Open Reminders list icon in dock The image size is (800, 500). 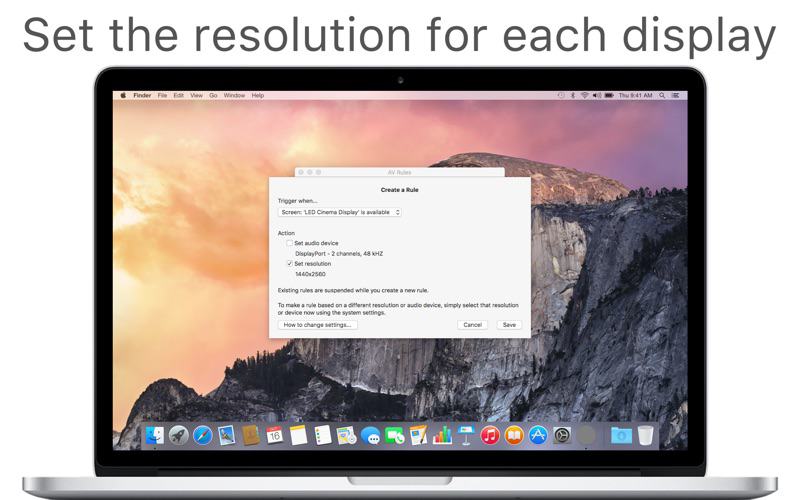[x=322, y=435]
